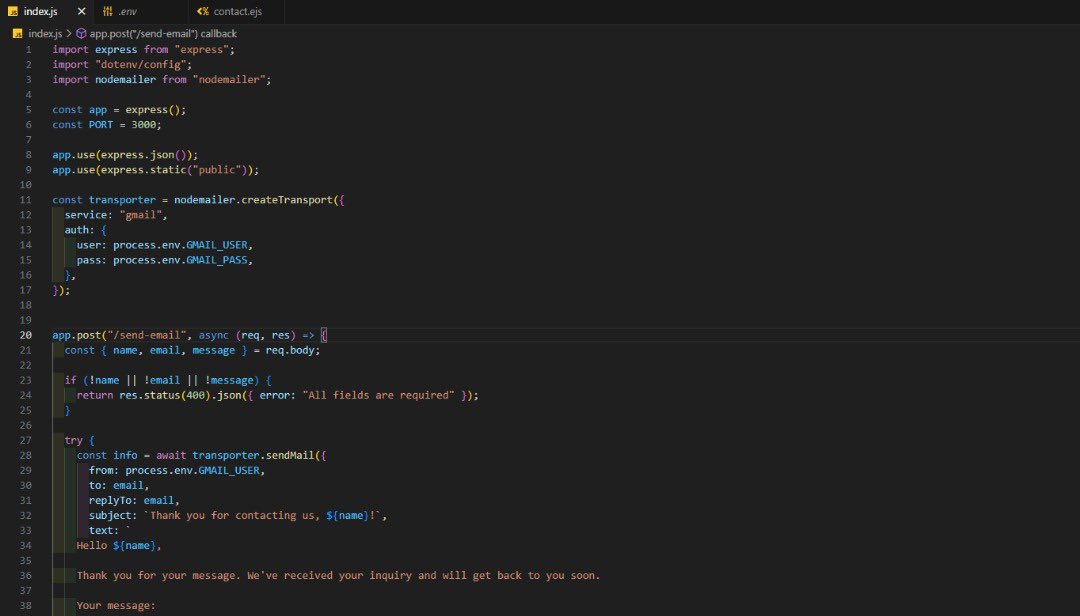The image size is (1080, 616).
Task: Click line number 27 next to try block
Action: pos(25,439)
